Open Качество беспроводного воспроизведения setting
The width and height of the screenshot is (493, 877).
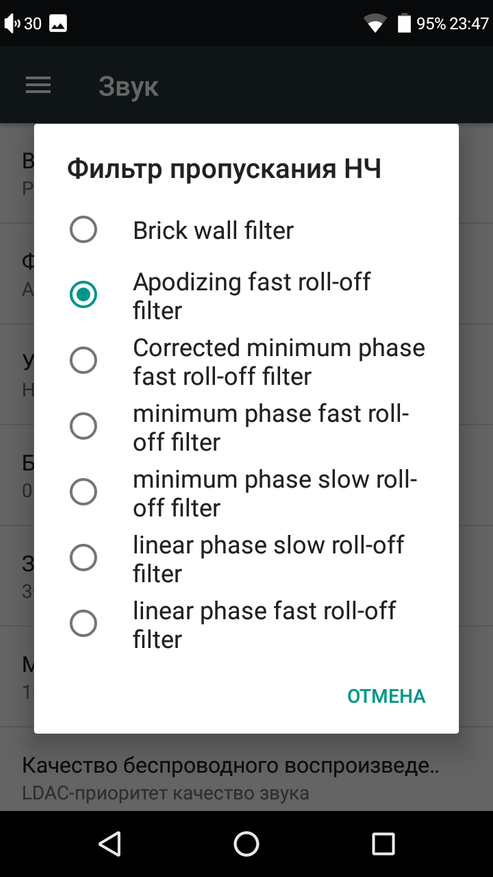[x=246, y=777]
